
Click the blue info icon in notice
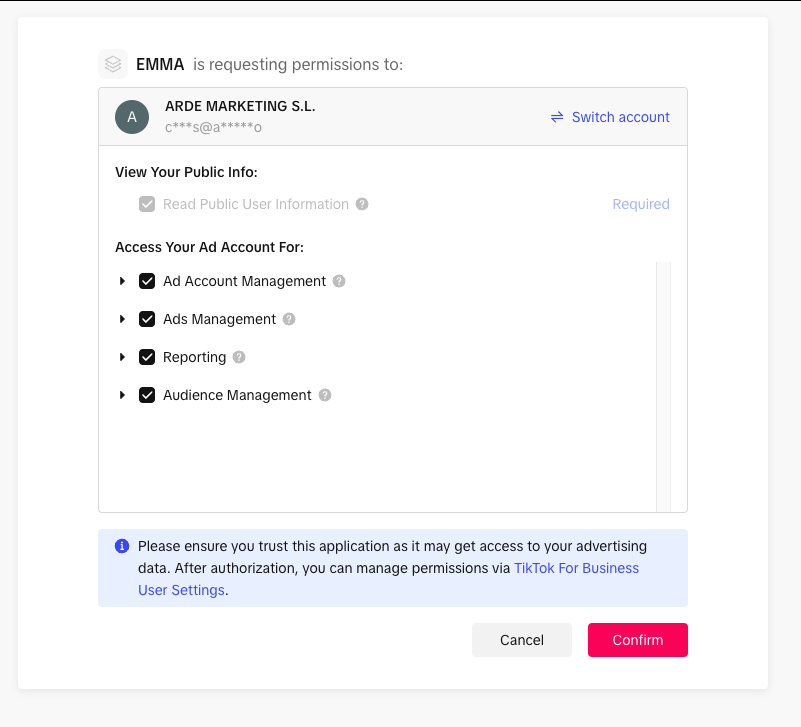coord(122,546)
